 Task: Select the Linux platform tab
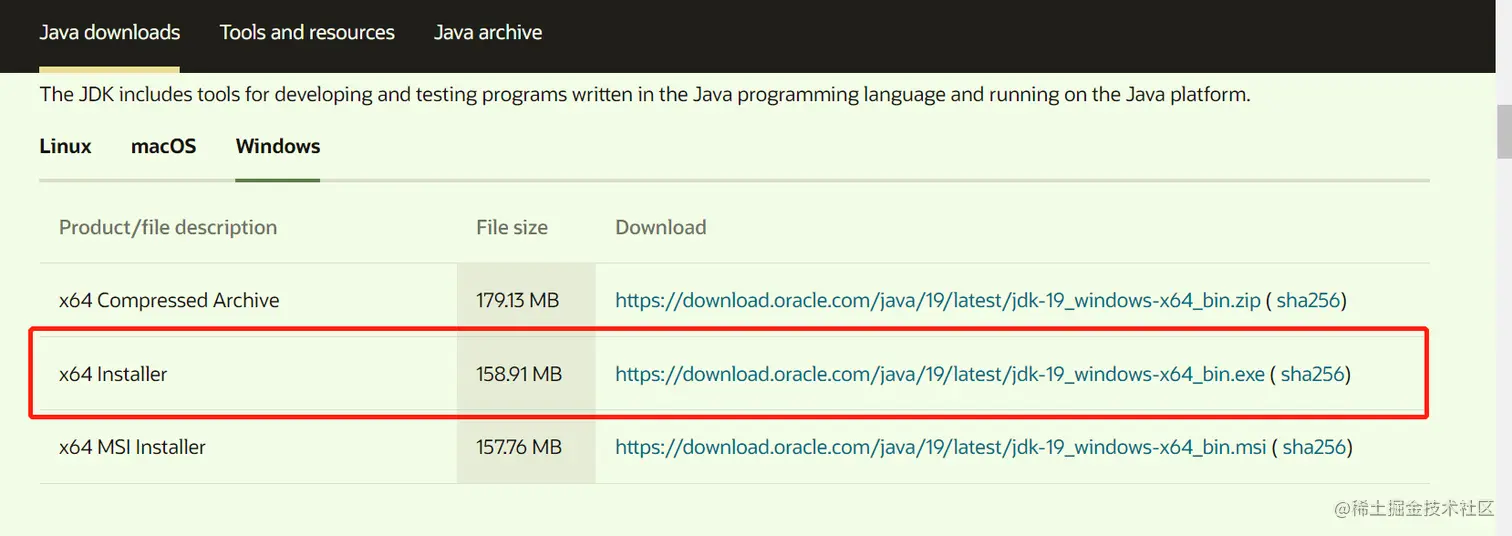pos(65,146)
